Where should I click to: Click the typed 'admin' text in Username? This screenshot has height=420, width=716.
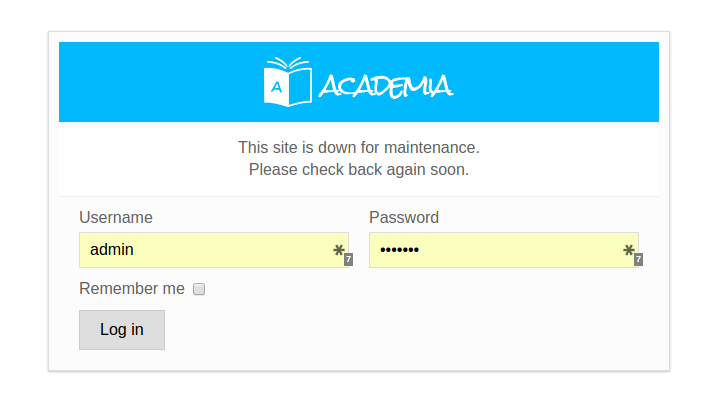[x=112, y=250]
